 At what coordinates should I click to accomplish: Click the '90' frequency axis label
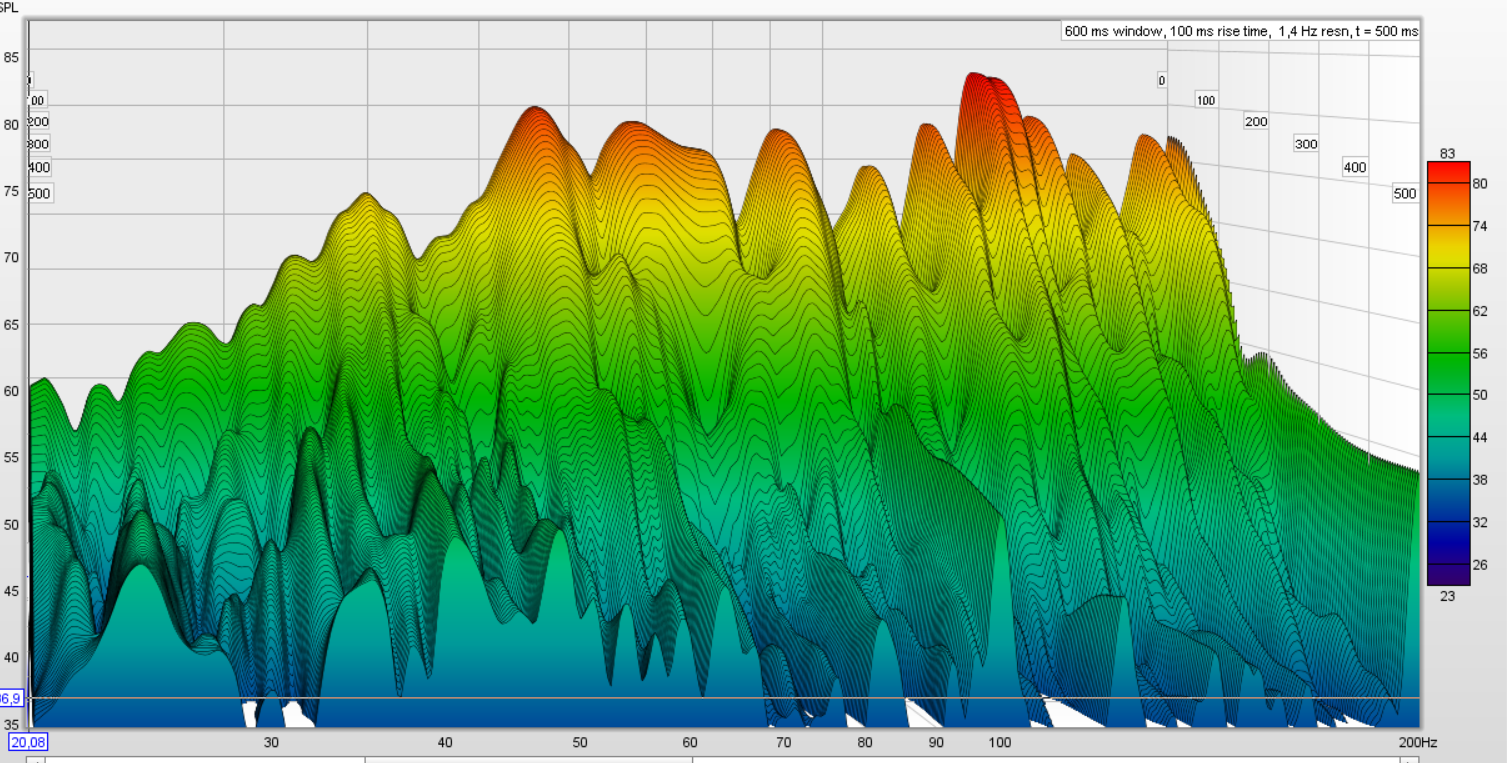click(936, 742)
